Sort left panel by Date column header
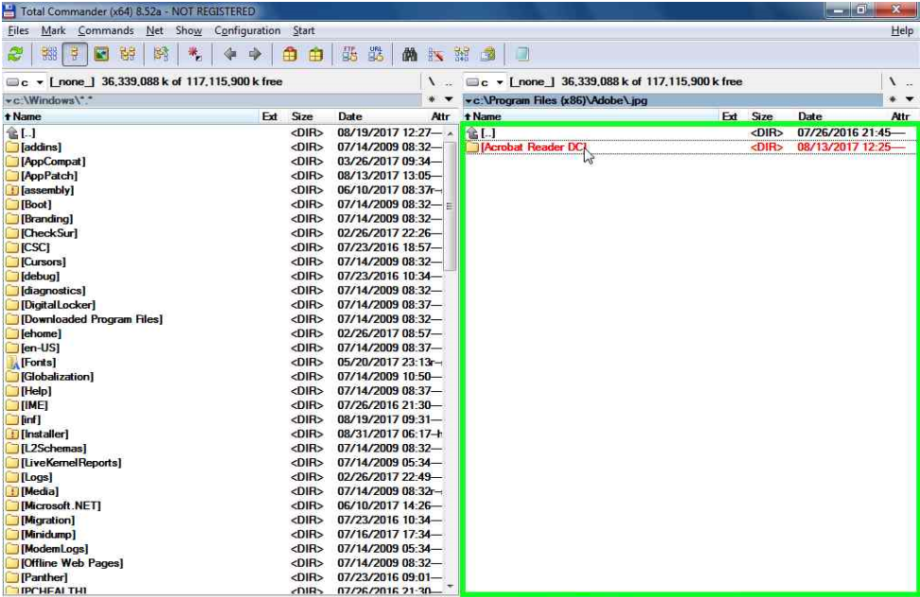The height and width of the screenshot is (597, 920). [x=350, y=117]
